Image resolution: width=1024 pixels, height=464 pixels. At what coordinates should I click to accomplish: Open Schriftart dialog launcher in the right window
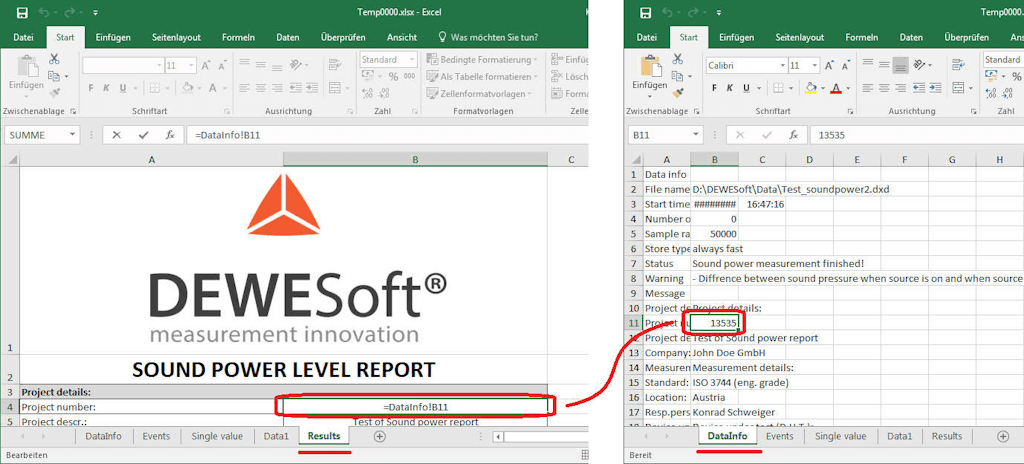click(851, 112)
